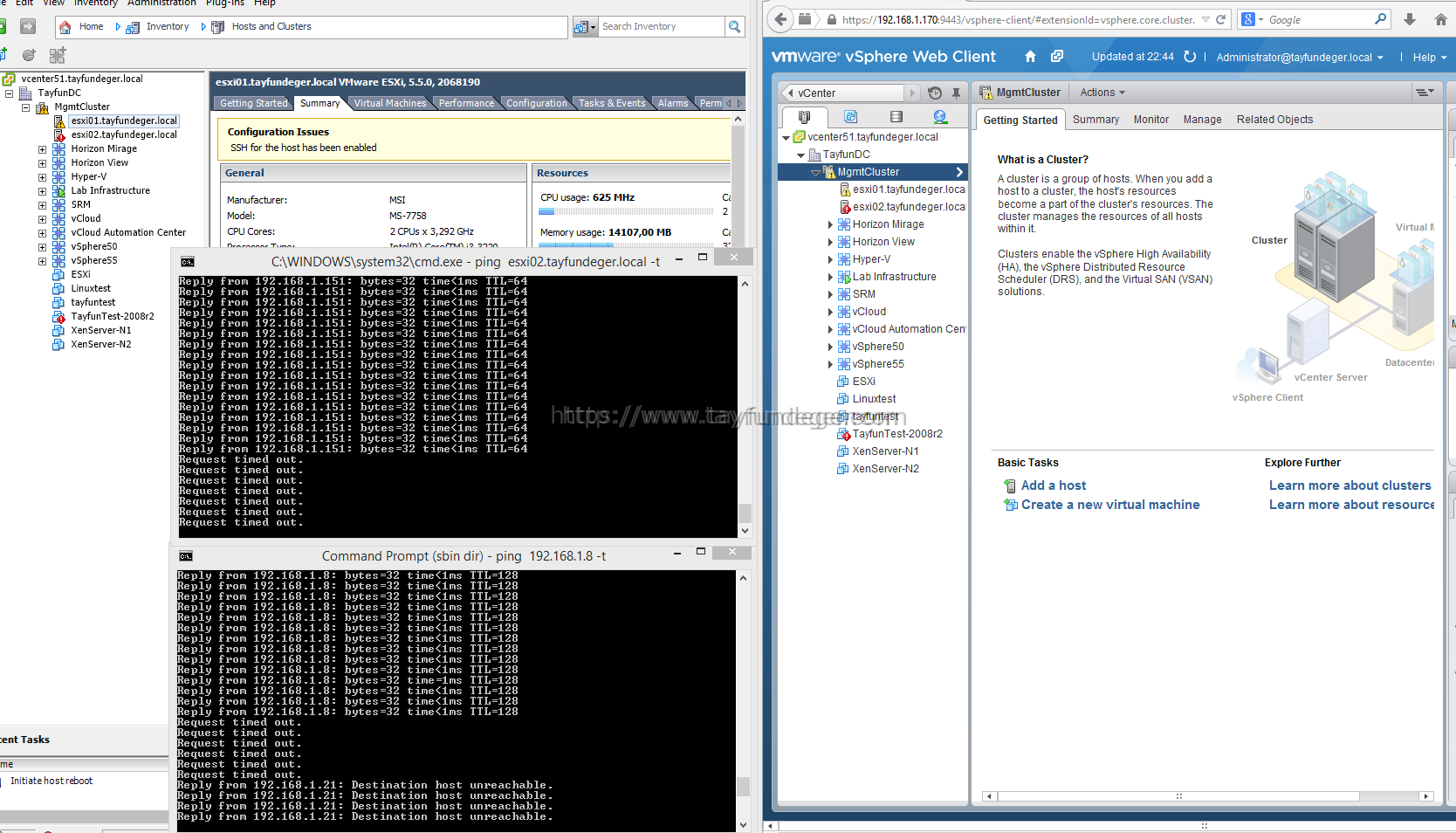Click the Add a host icon under Basic Tasks

coord(1010,485)
